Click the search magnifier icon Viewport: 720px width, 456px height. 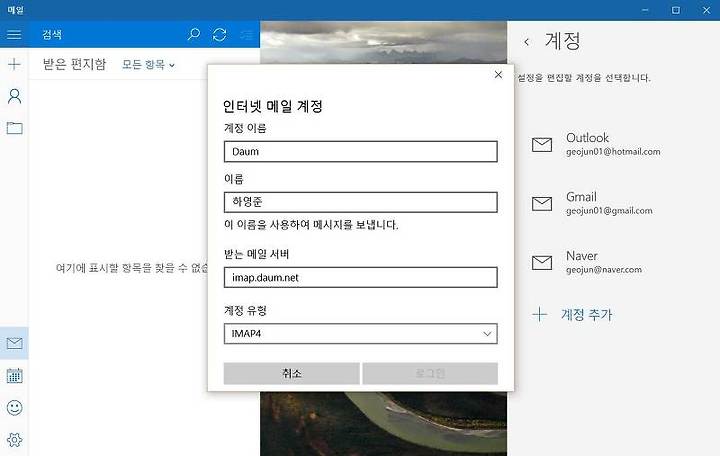[x=194, y=34]
